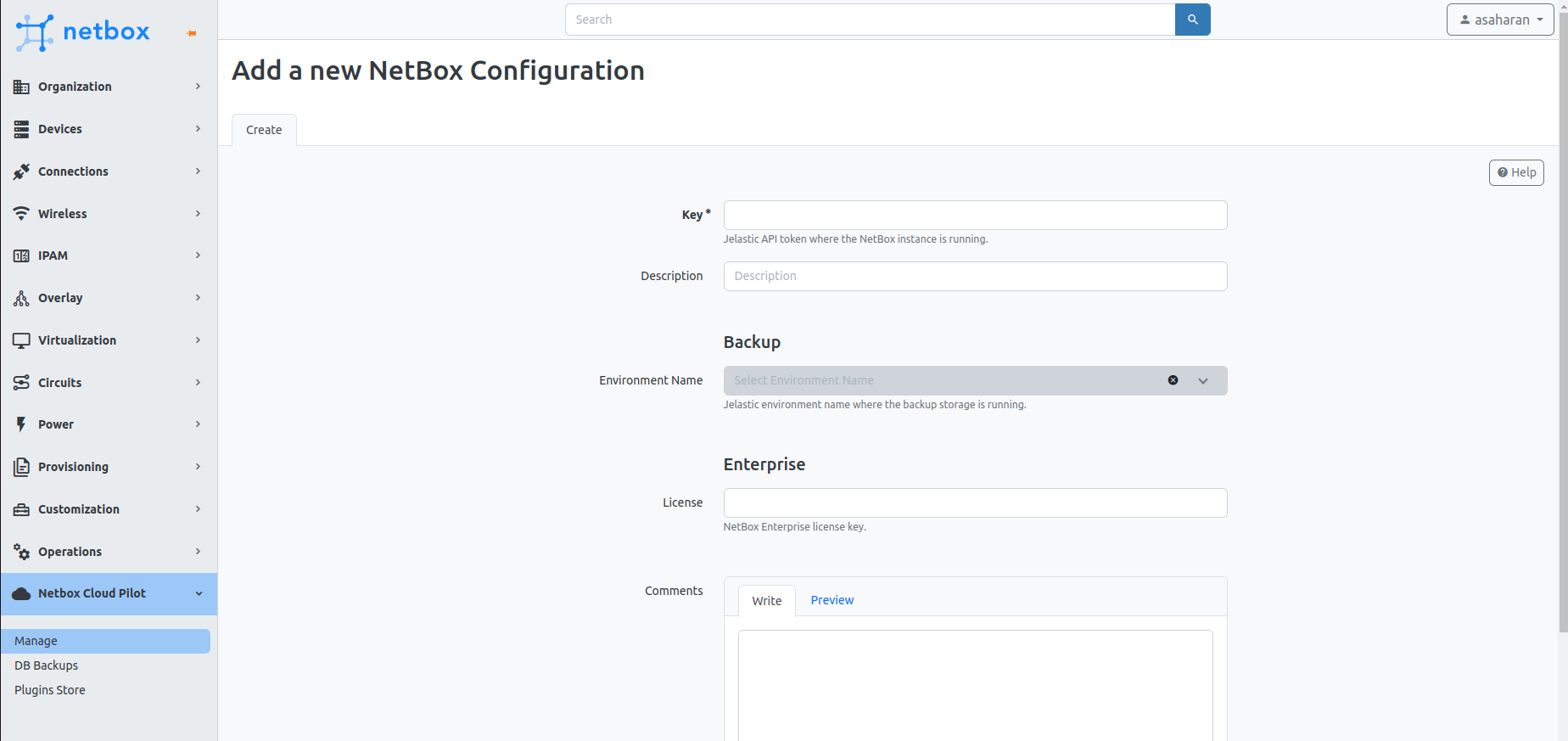Click the Overlay graph icon
1568x741 pixels.
[21, 298]
